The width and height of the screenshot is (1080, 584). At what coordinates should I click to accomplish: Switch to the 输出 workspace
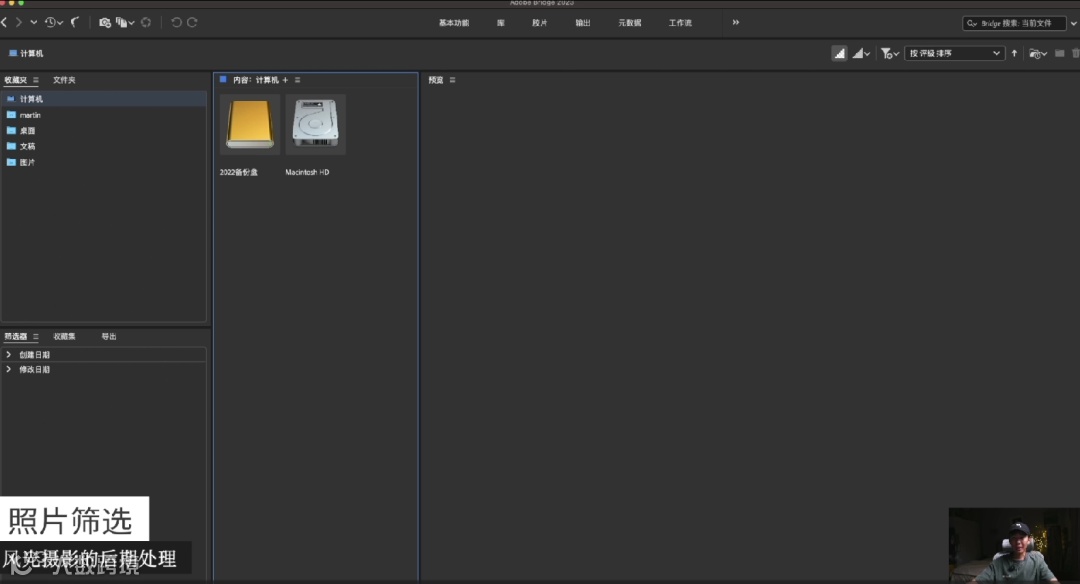[583, 23]
